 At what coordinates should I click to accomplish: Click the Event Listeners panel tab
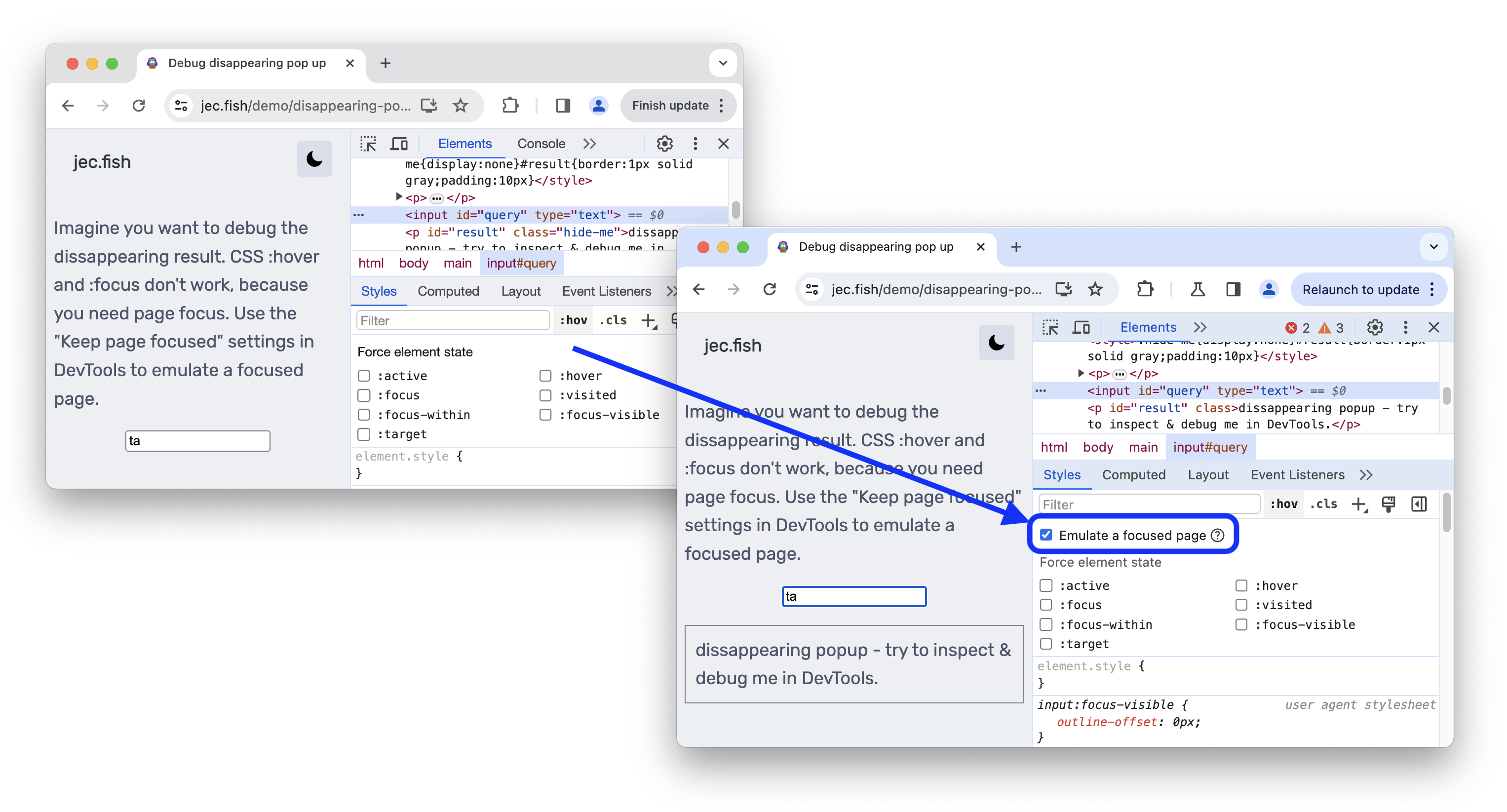(1296, 474)
